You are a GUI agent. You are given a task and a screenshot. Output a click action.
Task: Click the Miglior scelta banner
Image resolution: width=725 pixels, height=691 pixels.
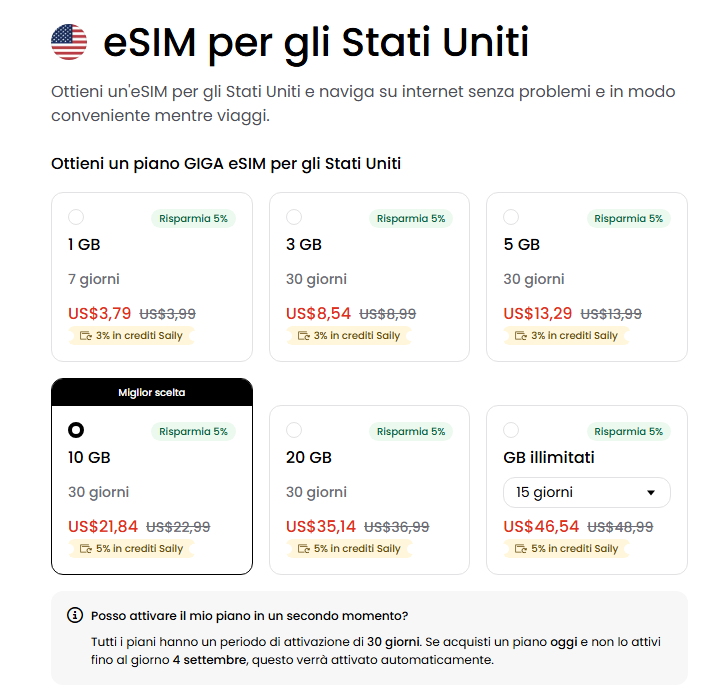152,392
